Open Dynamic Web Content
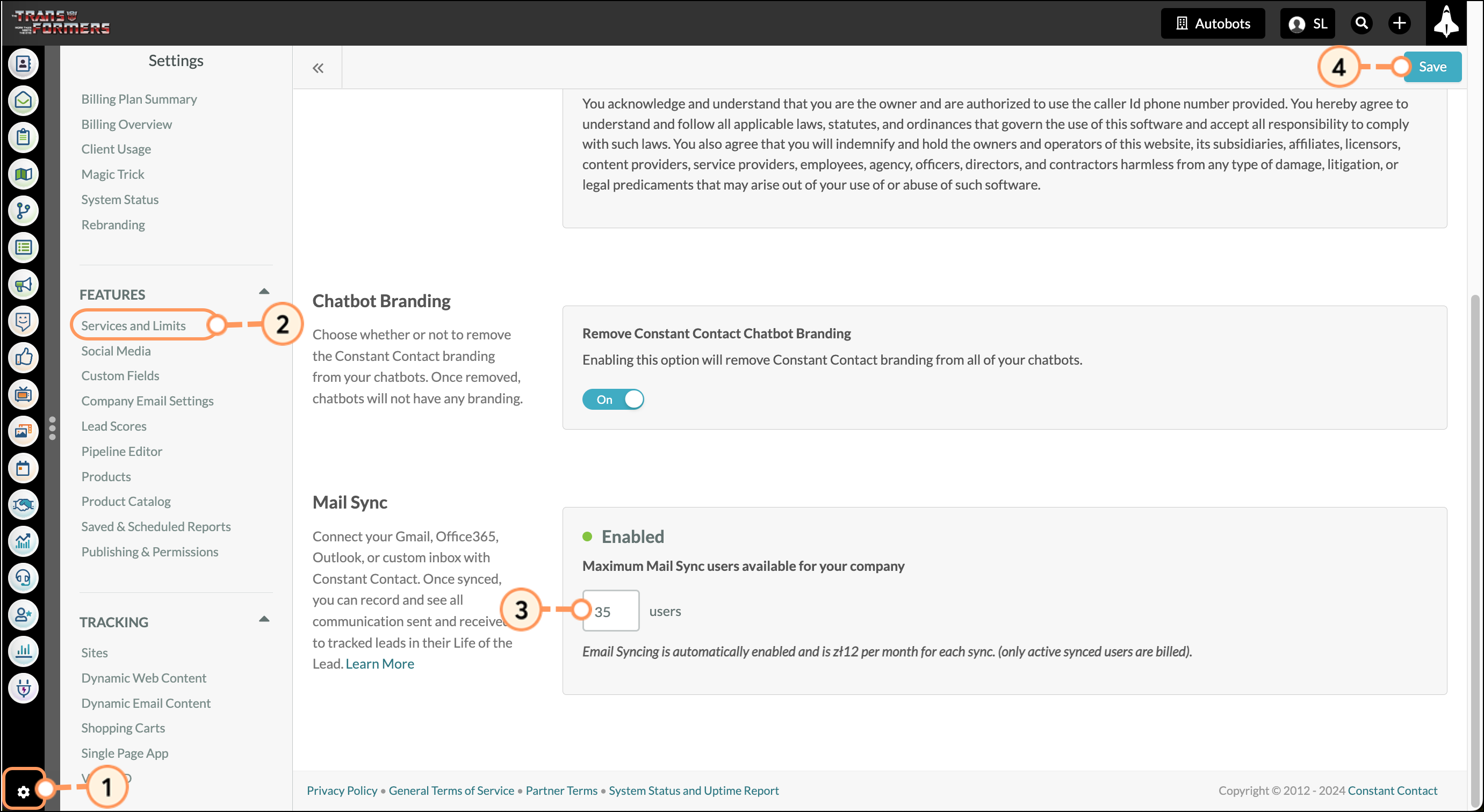 143,678
